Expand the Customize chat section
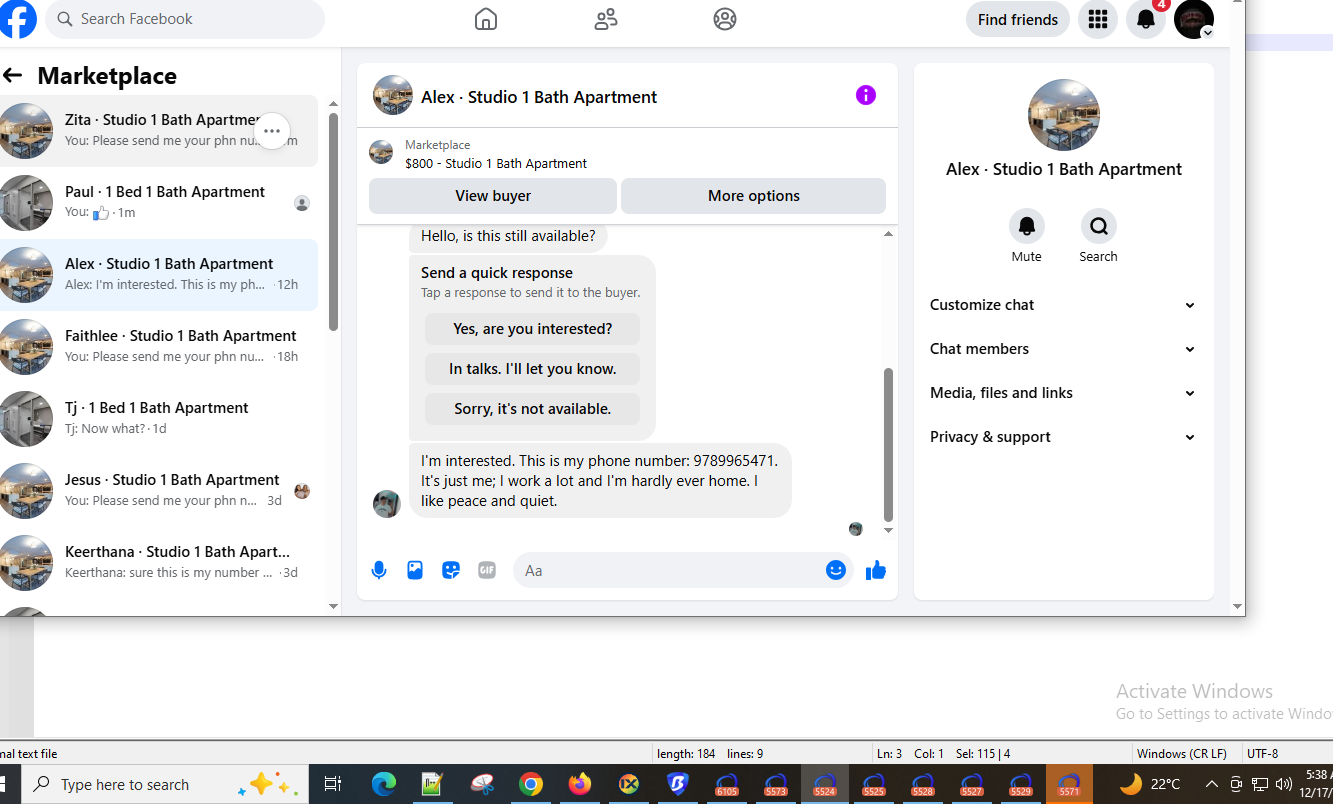This screenshot has width=1333, height=804. tap(1063, 305)
